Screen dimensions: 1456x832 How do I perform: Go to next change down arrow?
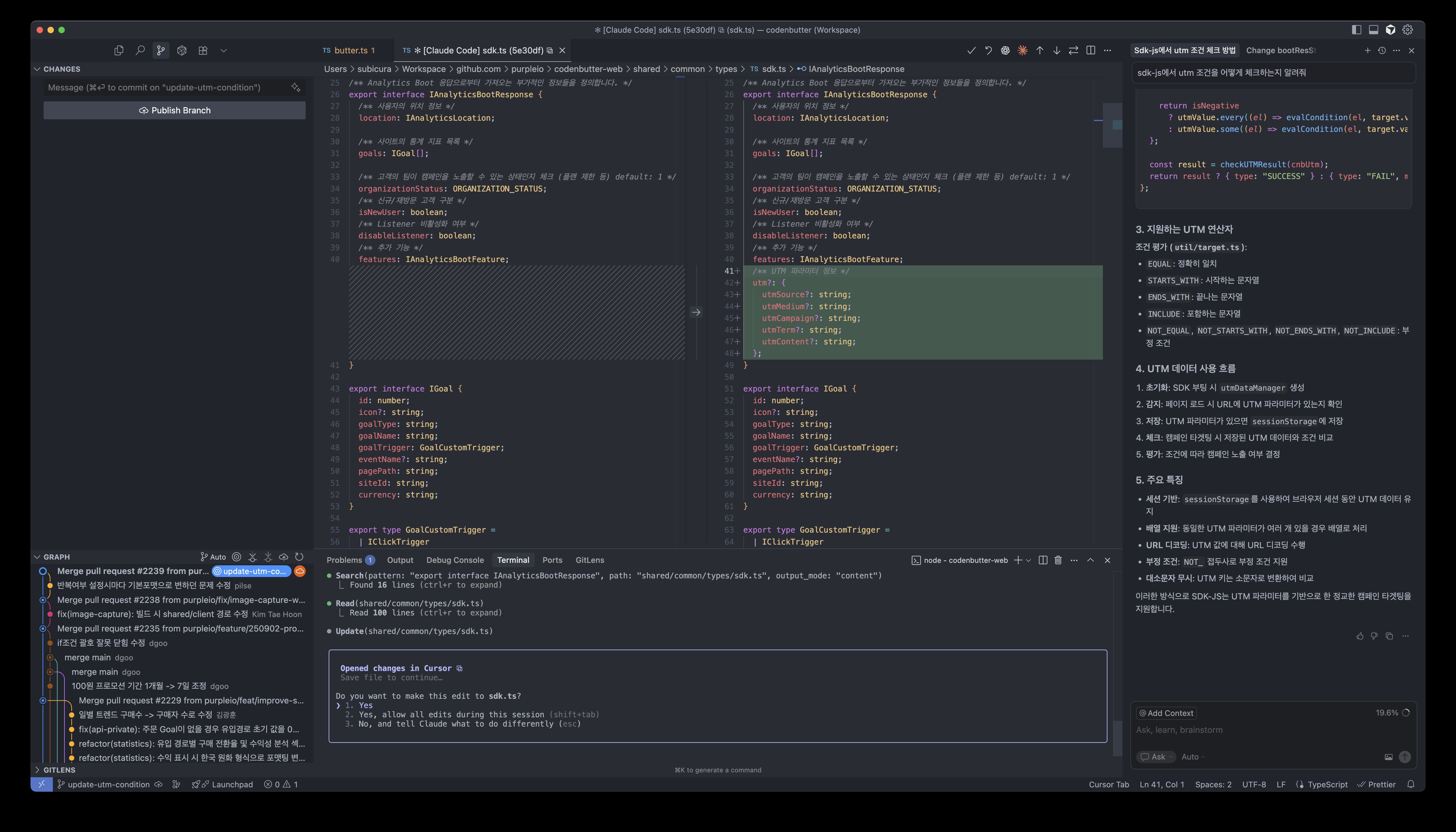tap(1057, 50)
